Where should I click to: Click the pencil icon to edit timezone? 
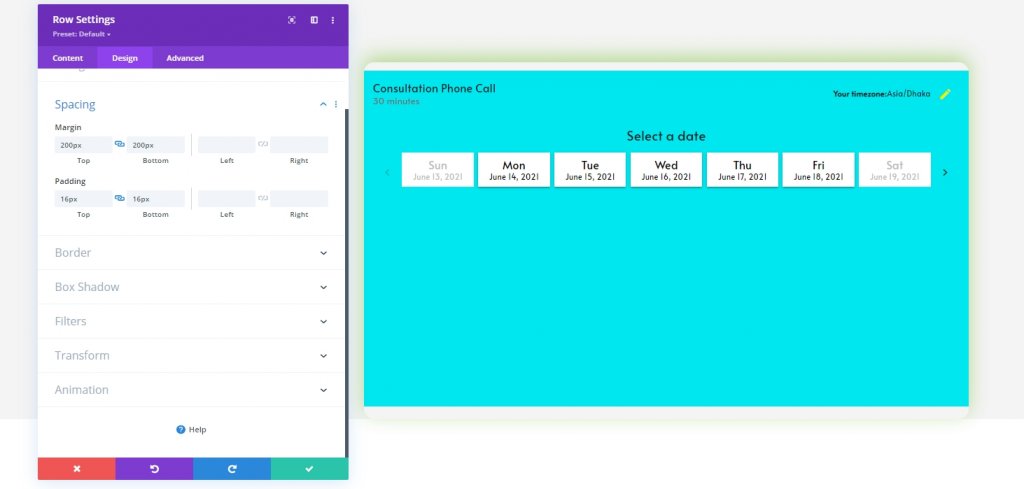[945, 94]
